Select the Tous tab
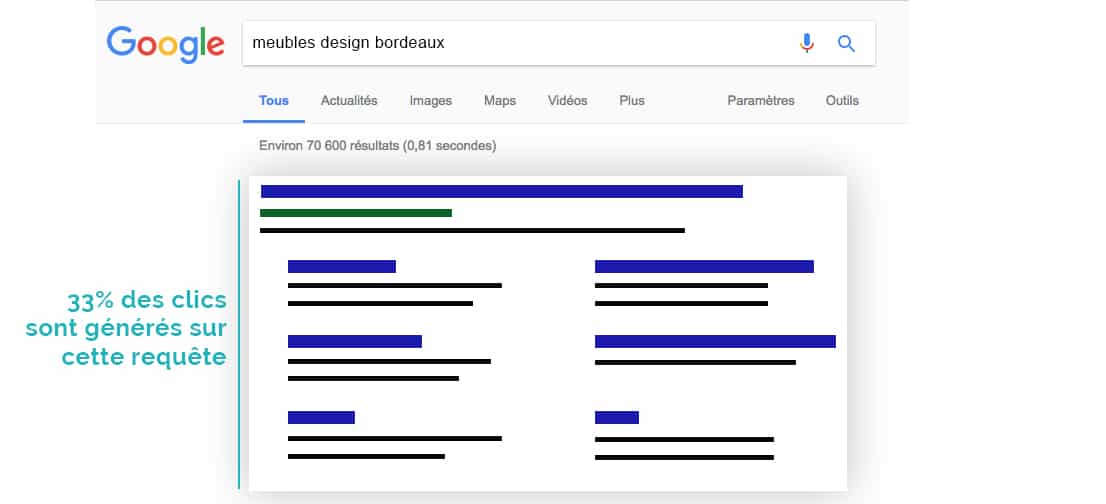Screen dimensions: 1106x504 point(273,100)
